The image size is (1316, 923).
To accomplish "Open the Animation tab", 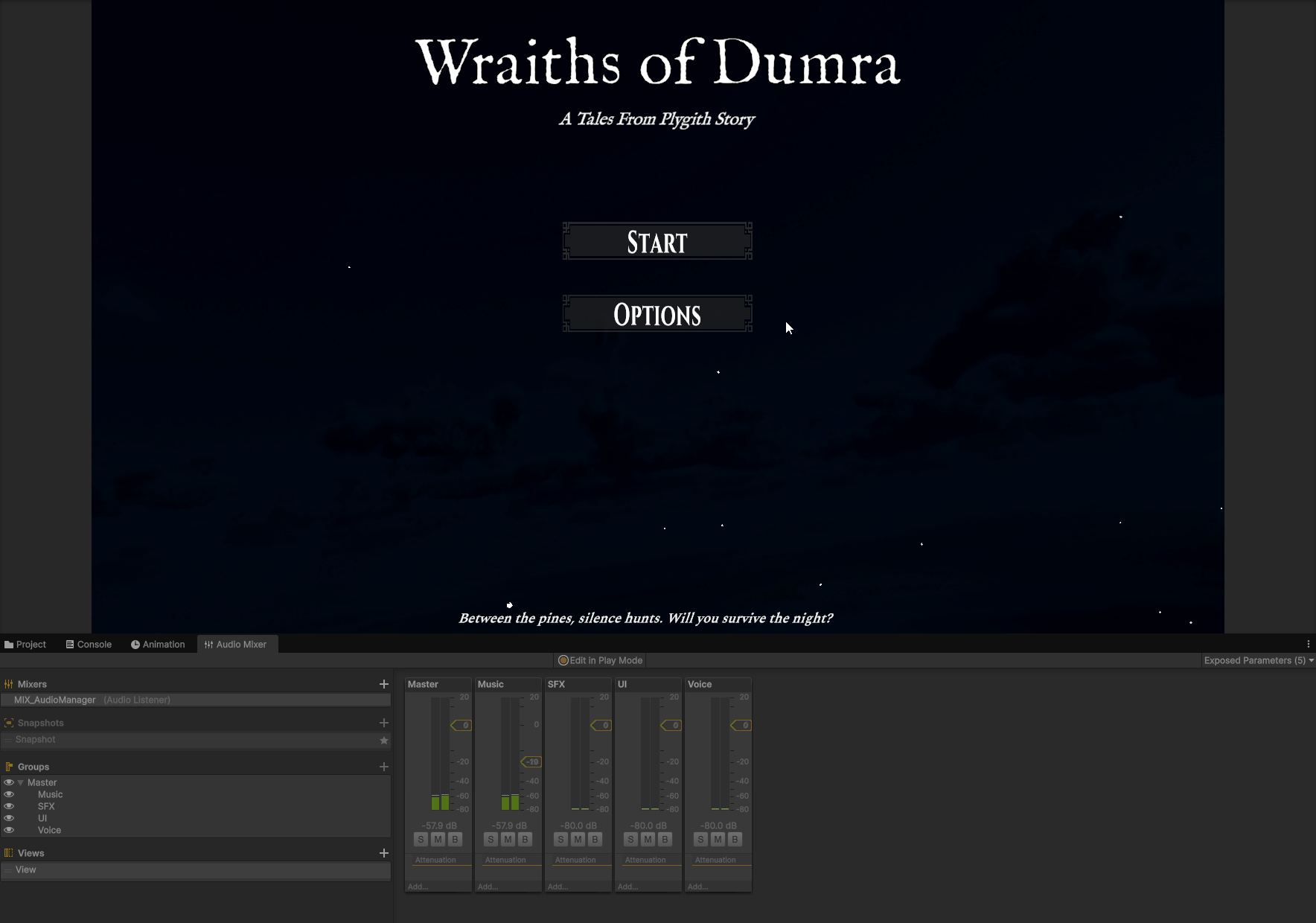I will pyautogui.click(x=158, y=645).
